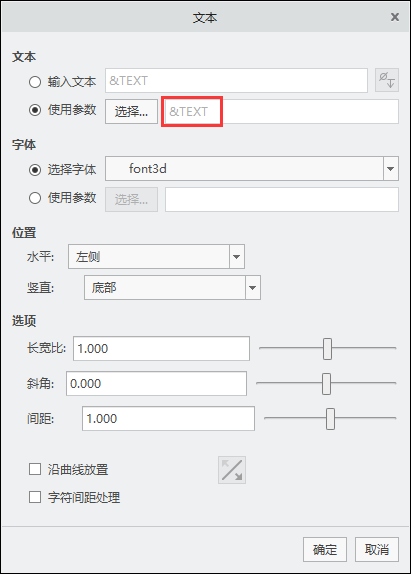Confirm with the 确定 button
Viewport: 411px width, 574px height.
click(325, 549)
